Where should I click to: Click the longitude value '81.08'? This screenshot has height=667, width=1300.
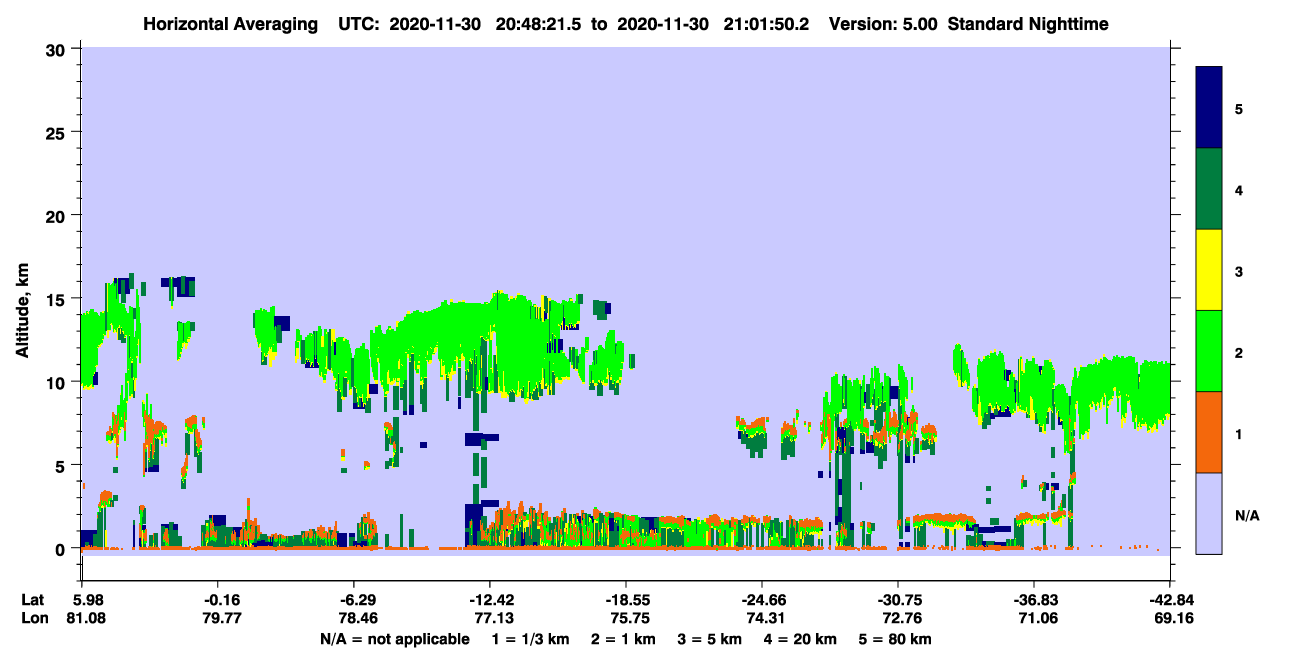tap(87, 618)
